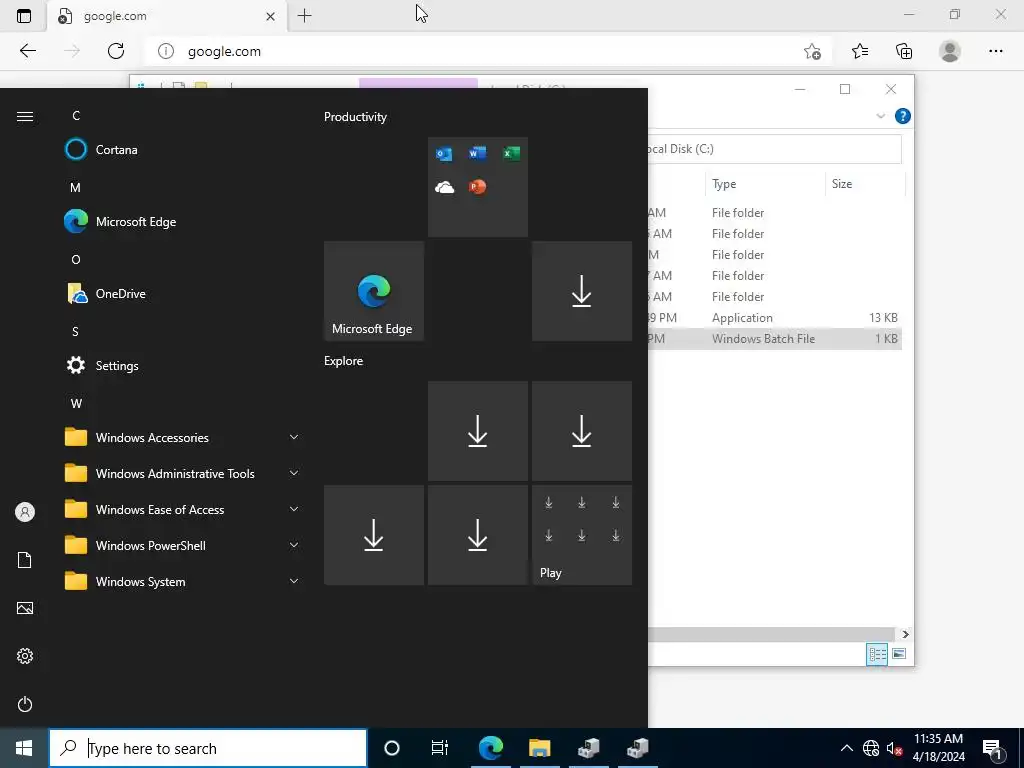The height and width of the screenshot is (768, 1024).
Task: Open Settings from the app list
Action: tap(183, 366)
